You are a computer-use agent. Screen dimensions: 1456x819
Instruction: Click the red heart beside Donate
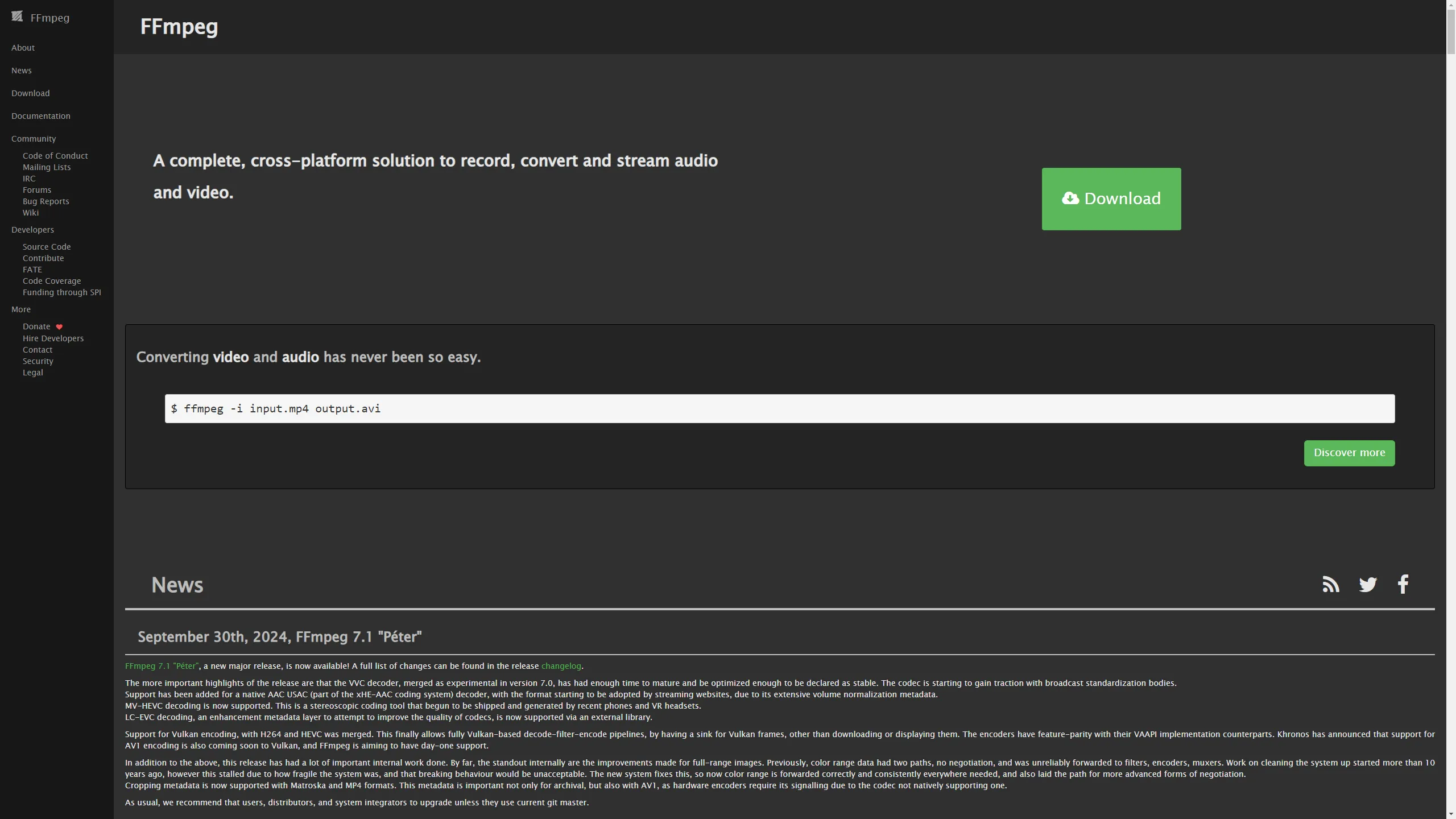coord(59,327)
